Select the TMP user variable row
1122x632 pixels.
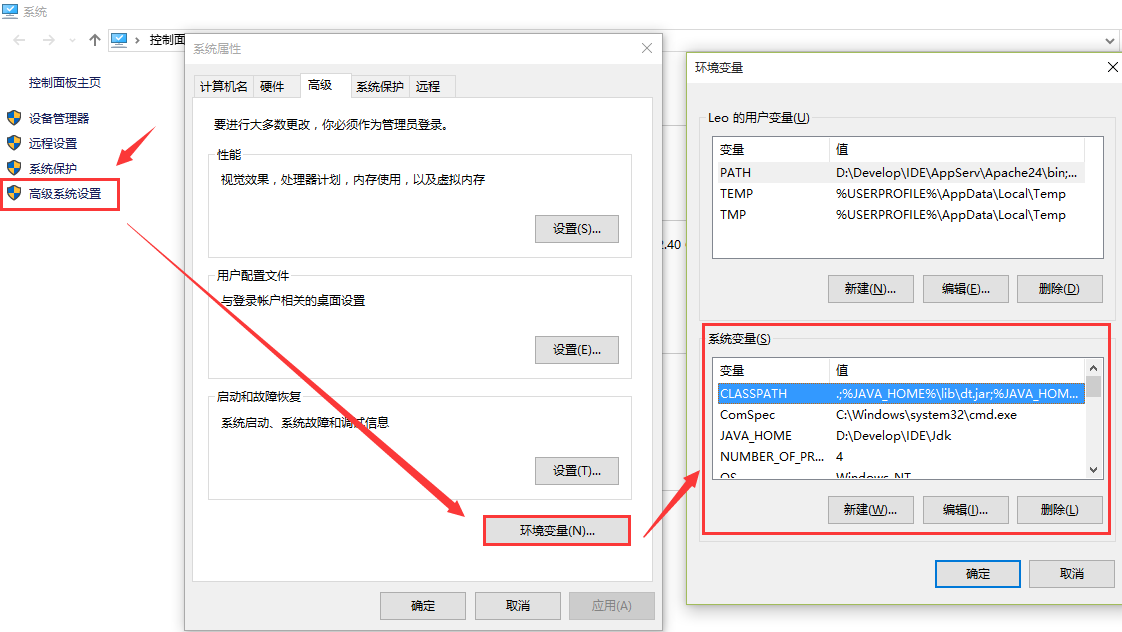pyautogui.click(x=901, y=215)
